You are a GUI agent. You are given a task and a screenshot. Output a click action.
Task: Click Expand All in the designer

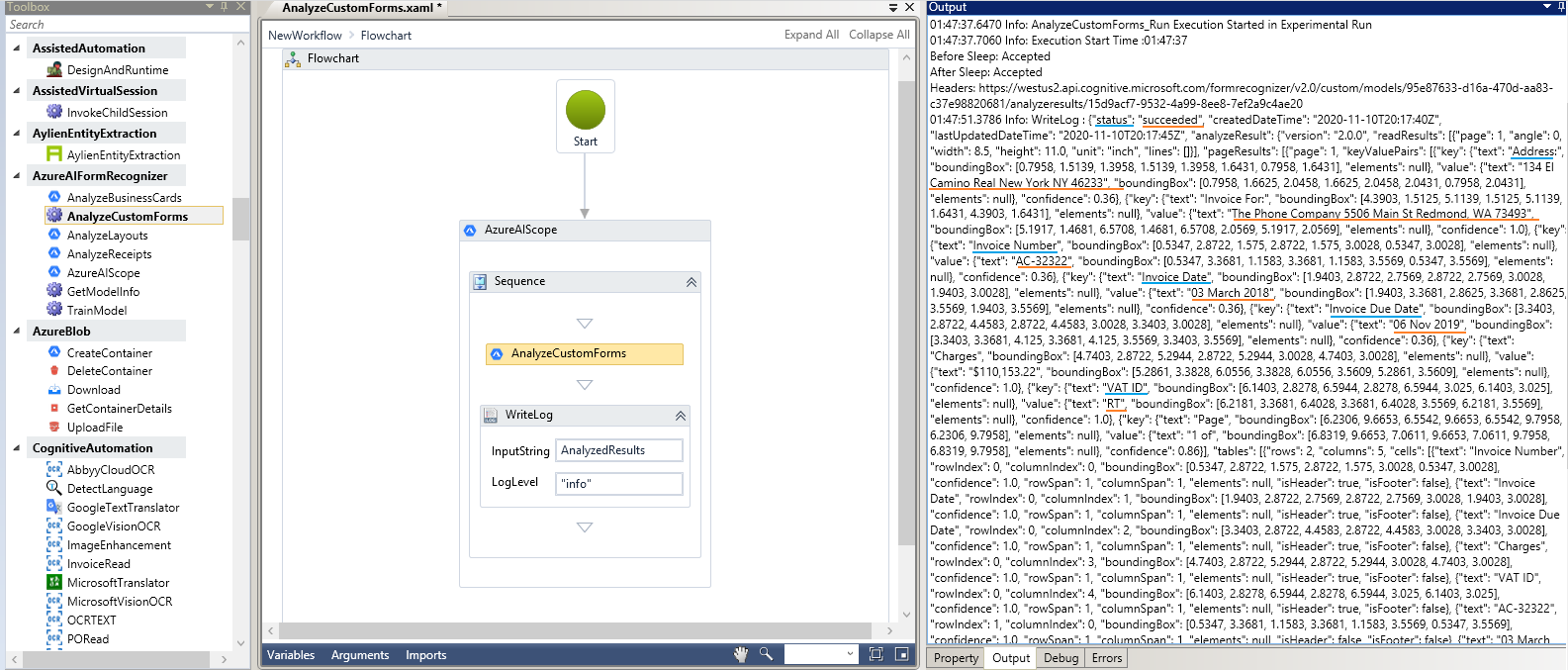pos(811,35)
